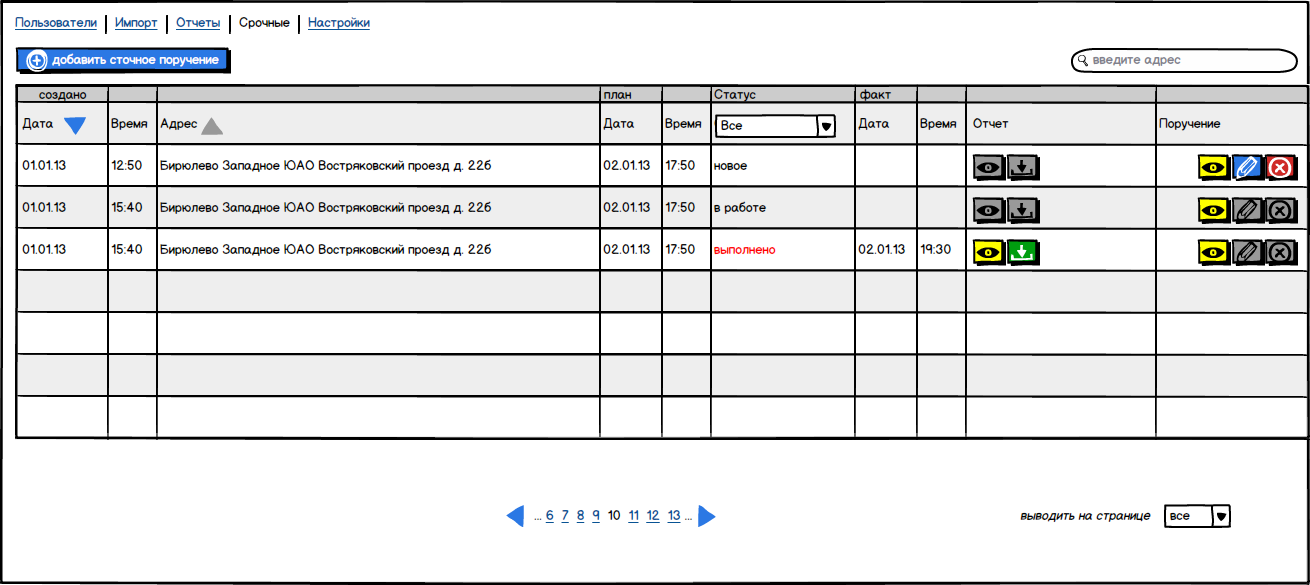The width and height of the screenshot is (1310, 585).
Task: Click disabled delete icon in выполнено row
Action: (x=1280, y=252)
